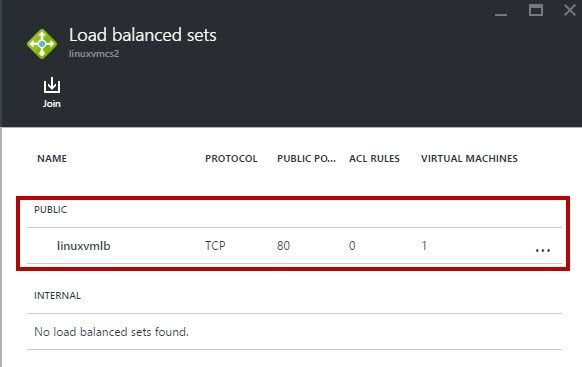Click the ACL rules count 0
Screen dimensions: 582x367
pyautogui.click(x=352, y=246)
